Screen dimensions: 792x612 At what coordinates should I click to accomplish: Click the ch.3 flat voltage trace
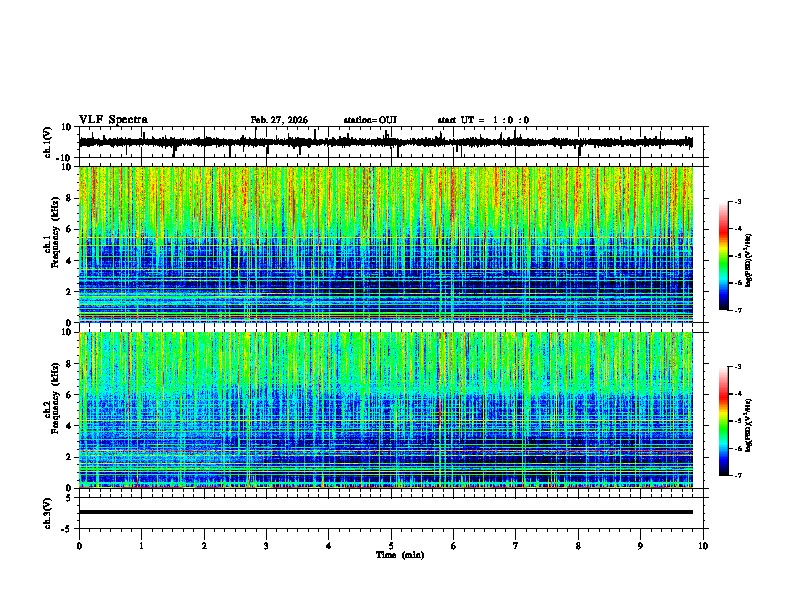click(x=386, y=512)
